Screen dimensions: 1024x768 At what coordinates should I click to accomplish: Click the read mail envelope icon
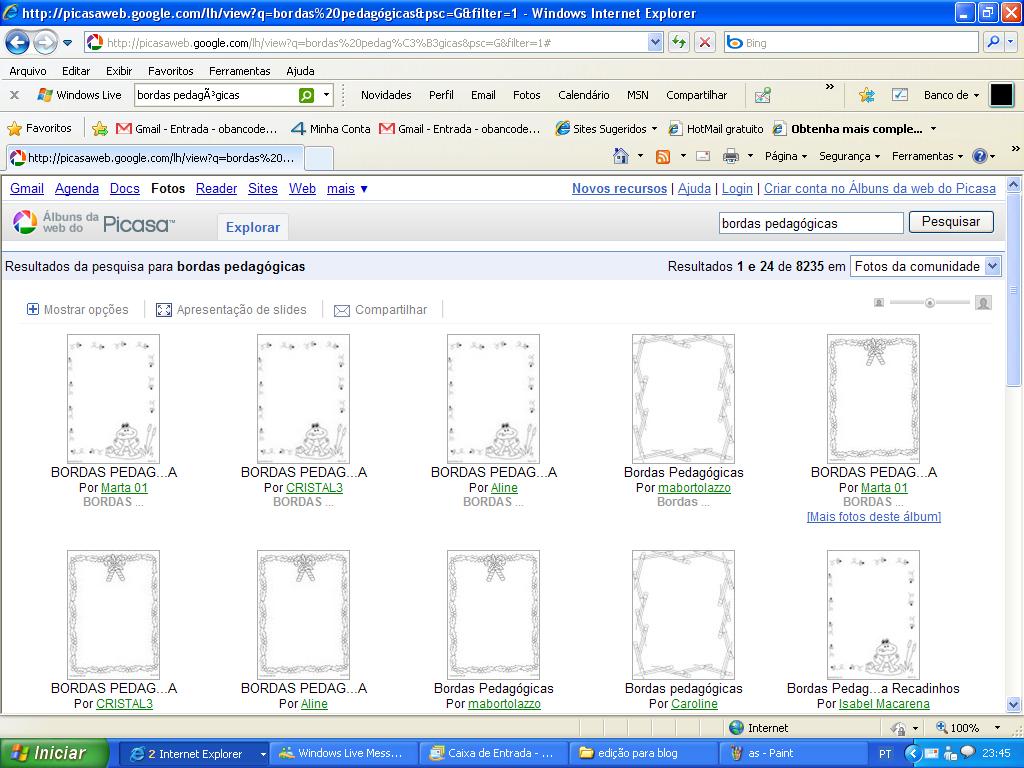click(703, 156)
